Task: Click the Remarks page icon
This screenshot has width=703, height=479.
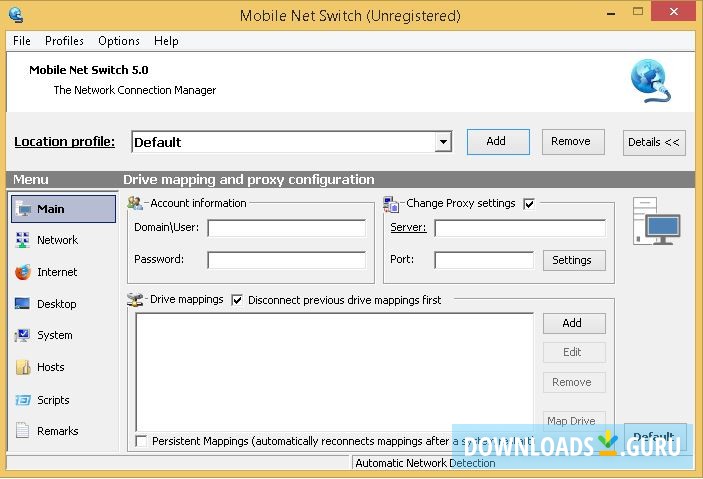Action: 22,431
